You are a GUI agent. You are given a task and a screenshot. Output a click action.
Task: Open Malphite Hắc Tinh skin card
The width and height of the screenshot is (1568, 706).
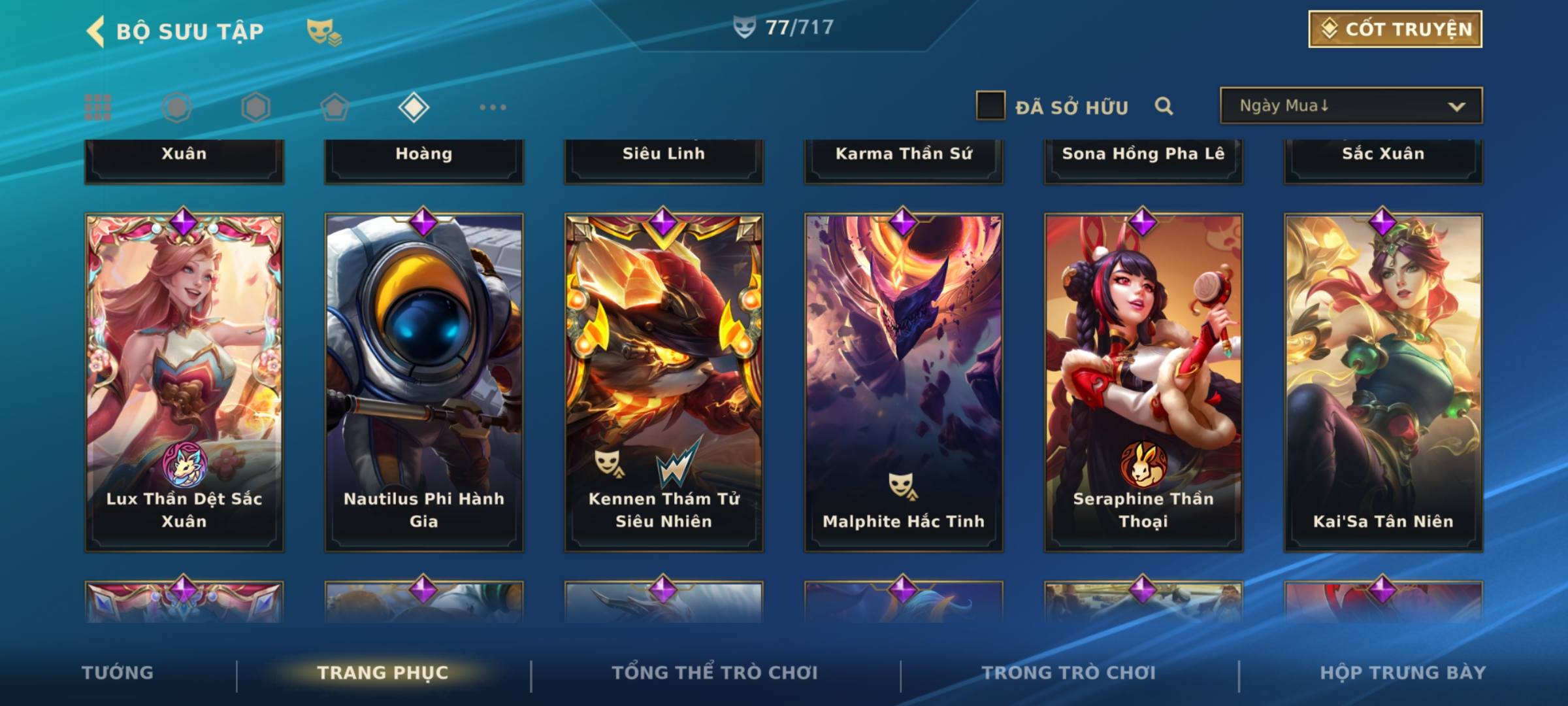pyautogui.click(x=904, y=383)
